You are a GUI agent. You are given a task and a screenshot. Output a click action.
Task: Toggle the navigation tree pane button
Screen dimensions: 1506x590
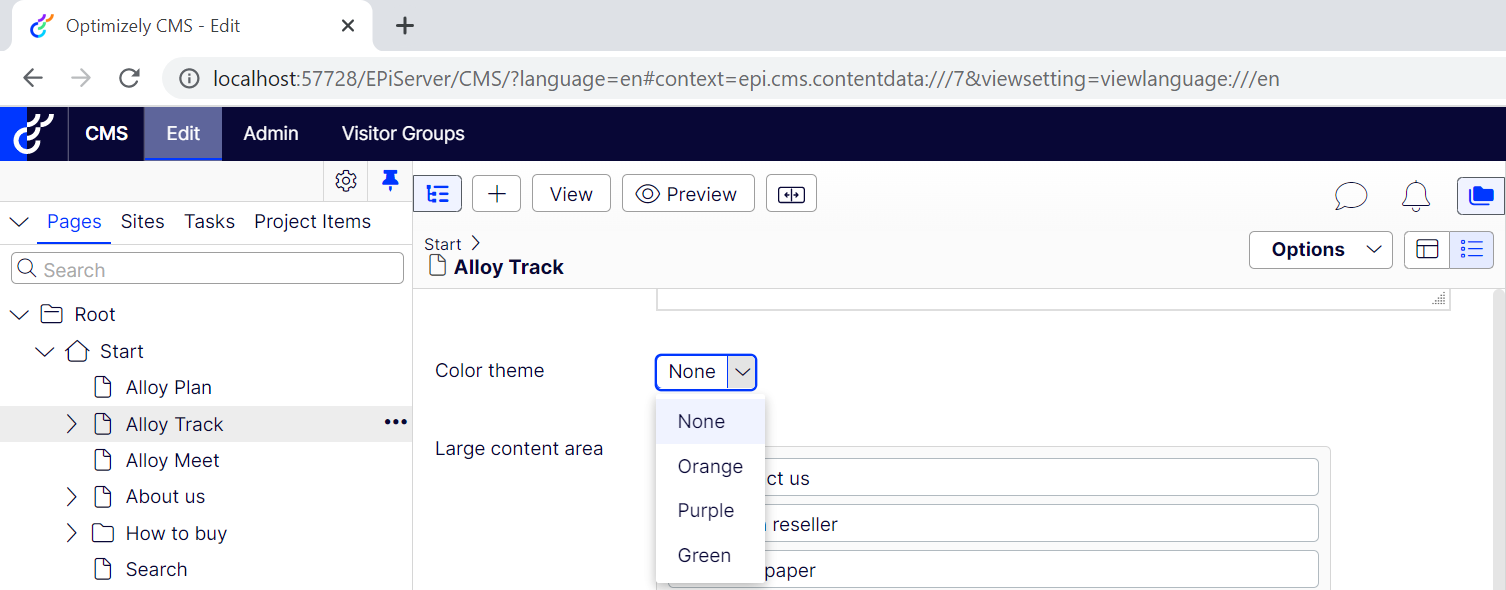click(437, 194)
